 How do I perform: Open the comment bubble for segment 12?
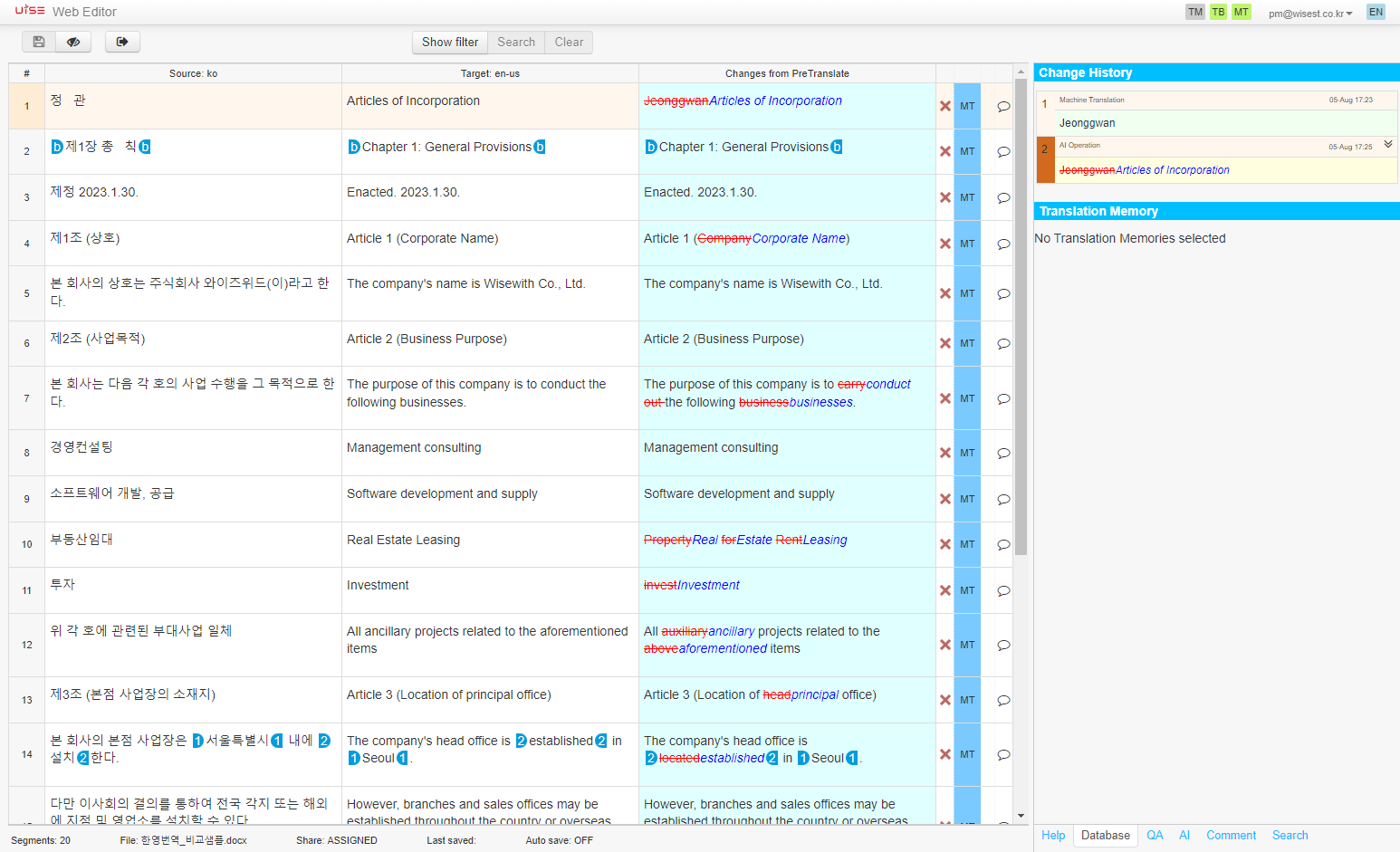(1003, 645)
